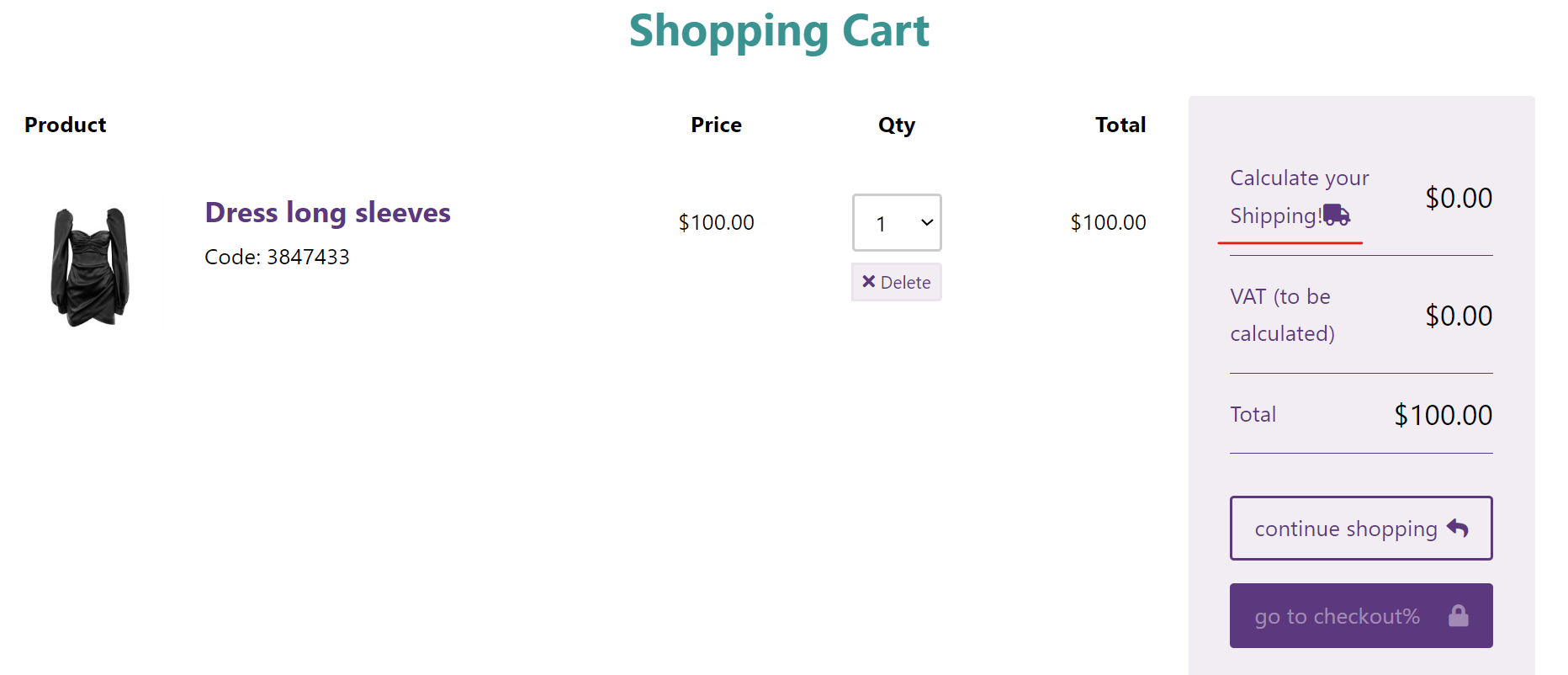Click the product code 3847433 text

coord(277,257)
